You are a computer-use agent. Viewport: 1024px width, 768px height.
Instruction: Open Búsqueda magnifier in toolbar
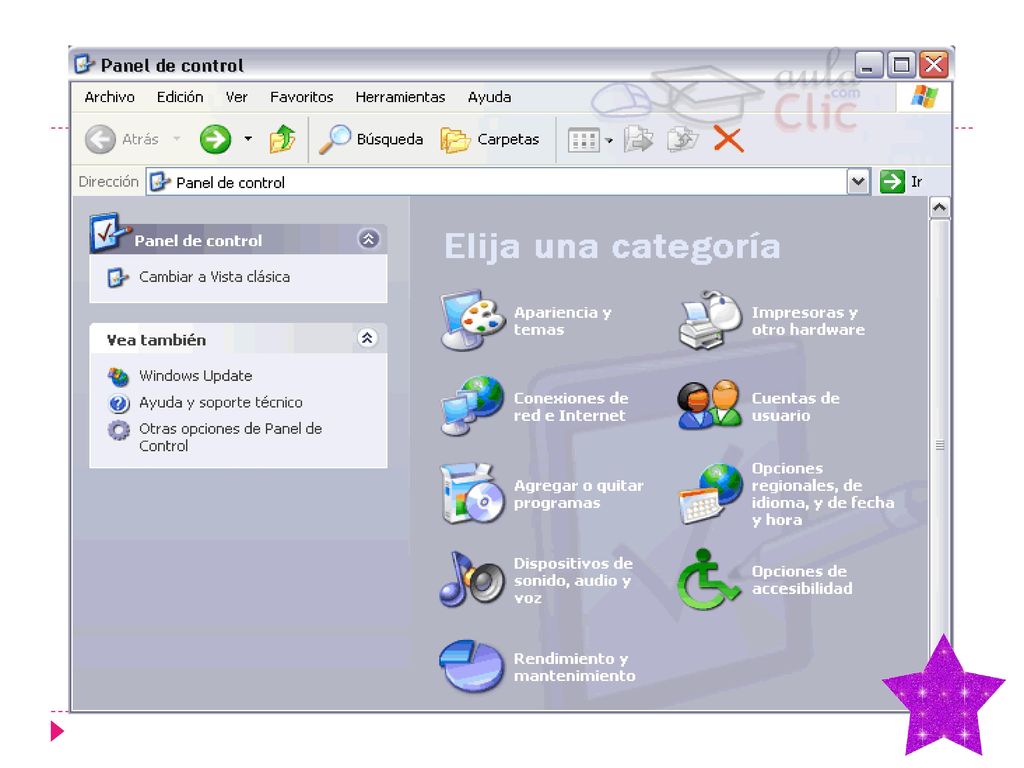click(334, 139)
